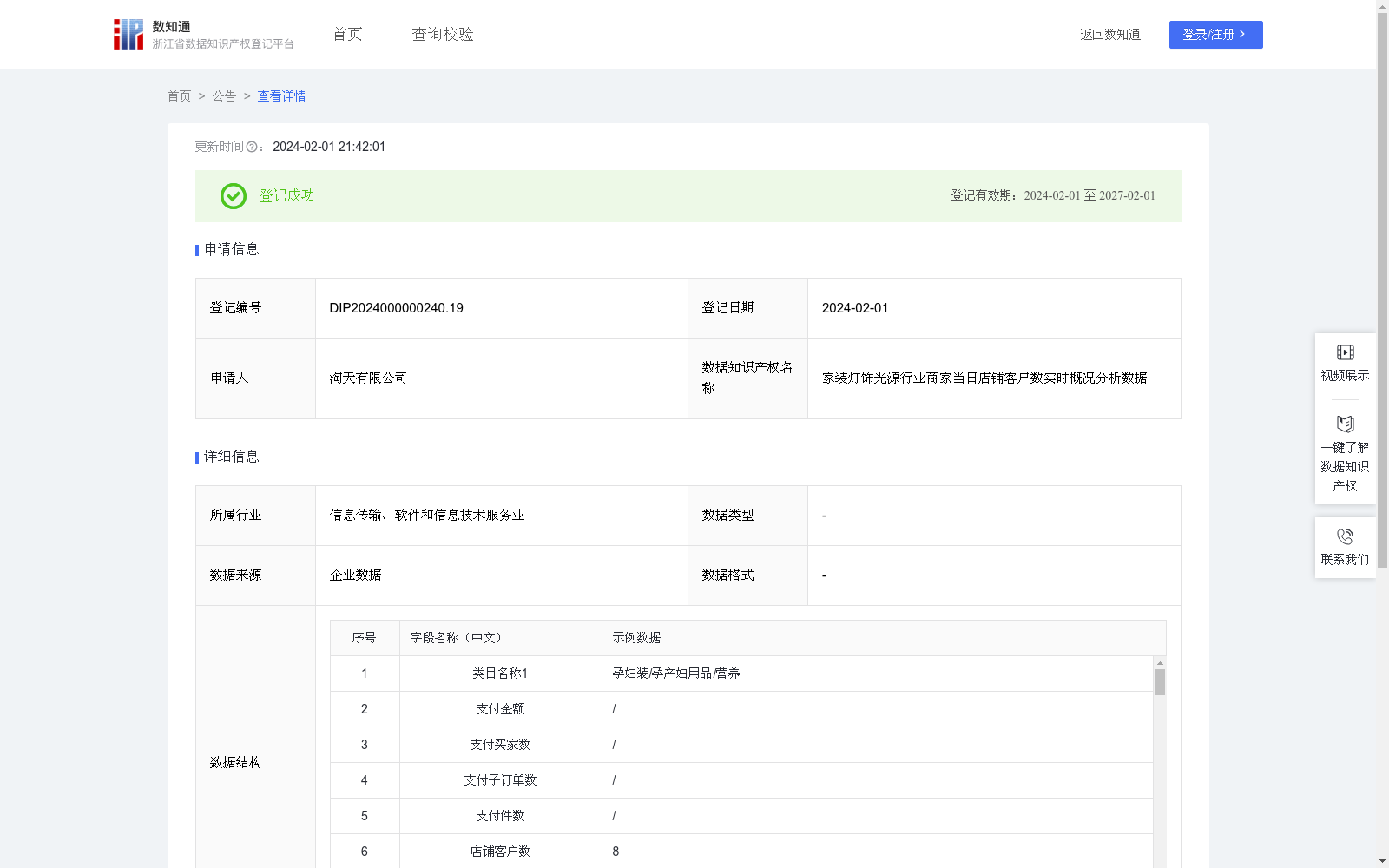Click the arrow inside the 登录/注册 button
The height and width of the screenshot is (868, 1389).
pyautogui.click(x=1242, y=35)
